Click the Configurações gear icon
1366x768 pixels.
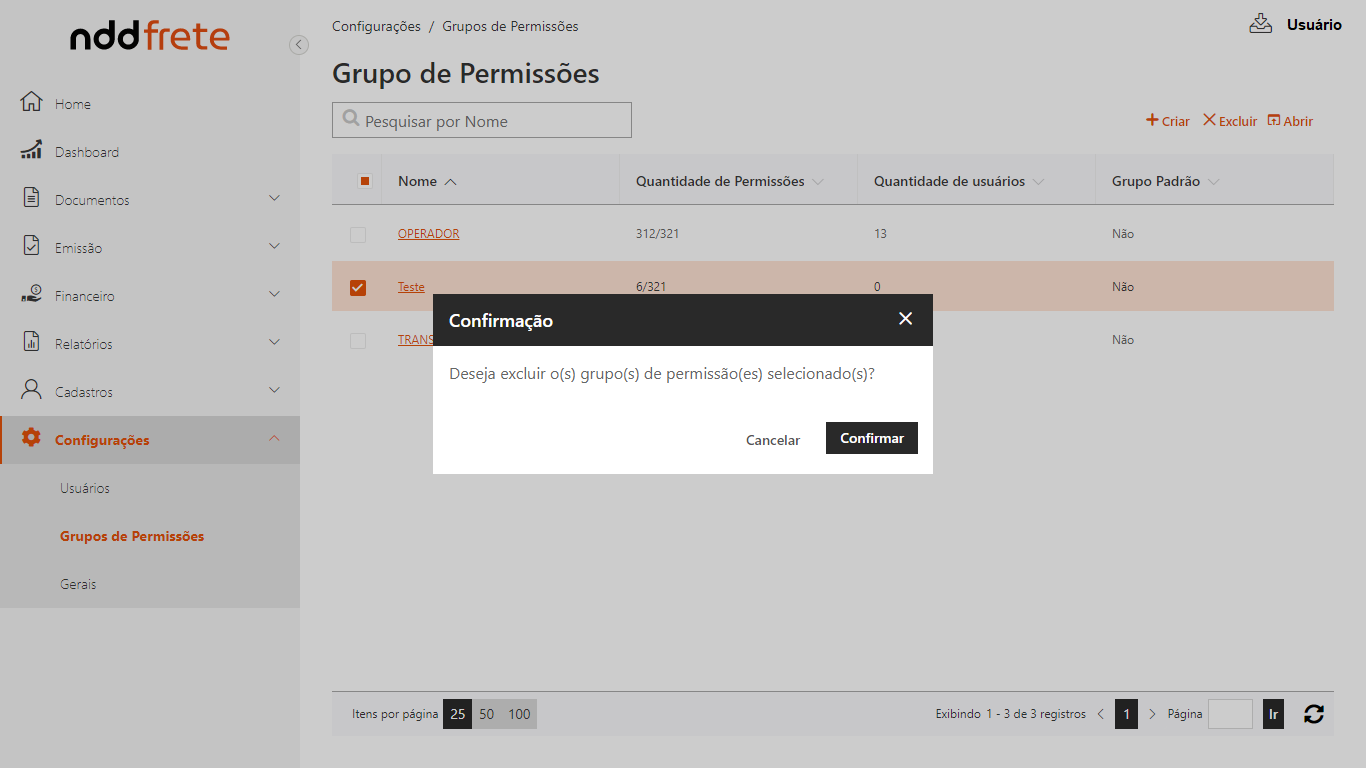tap(31, 438)
